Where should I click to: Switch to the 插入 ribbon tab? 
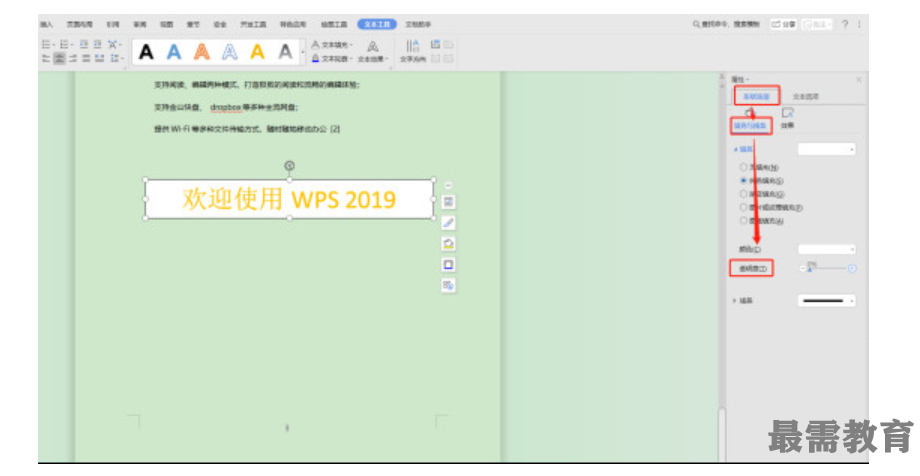[x=46, y=24]
